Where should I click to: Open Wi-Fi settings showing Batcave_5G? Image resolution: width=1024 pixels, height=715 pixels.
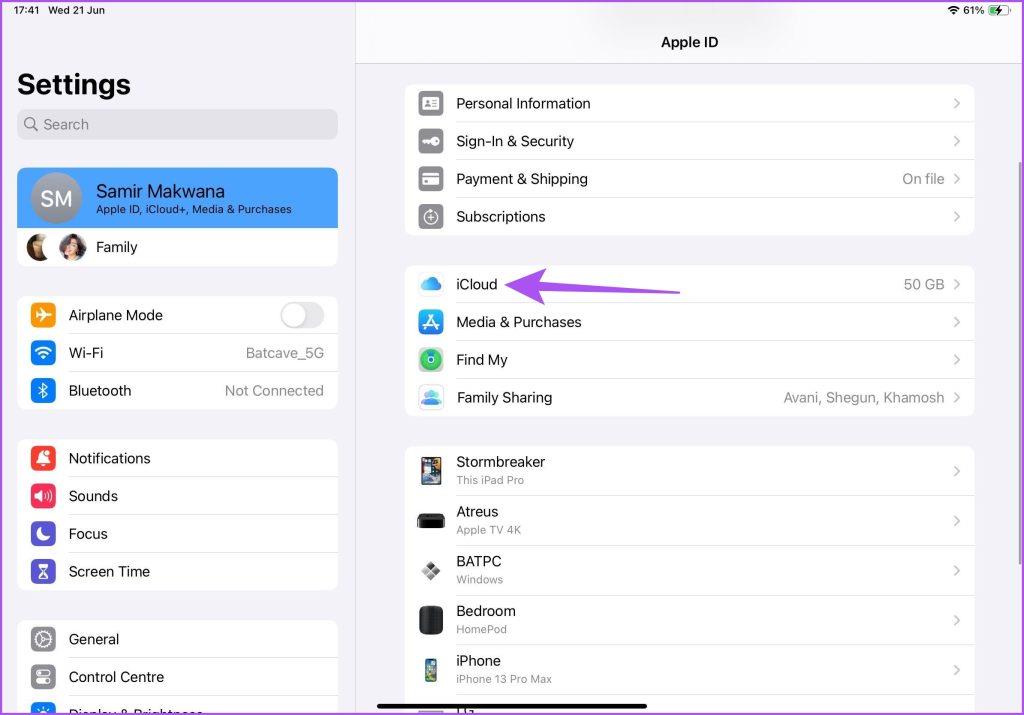pos(177,353)
